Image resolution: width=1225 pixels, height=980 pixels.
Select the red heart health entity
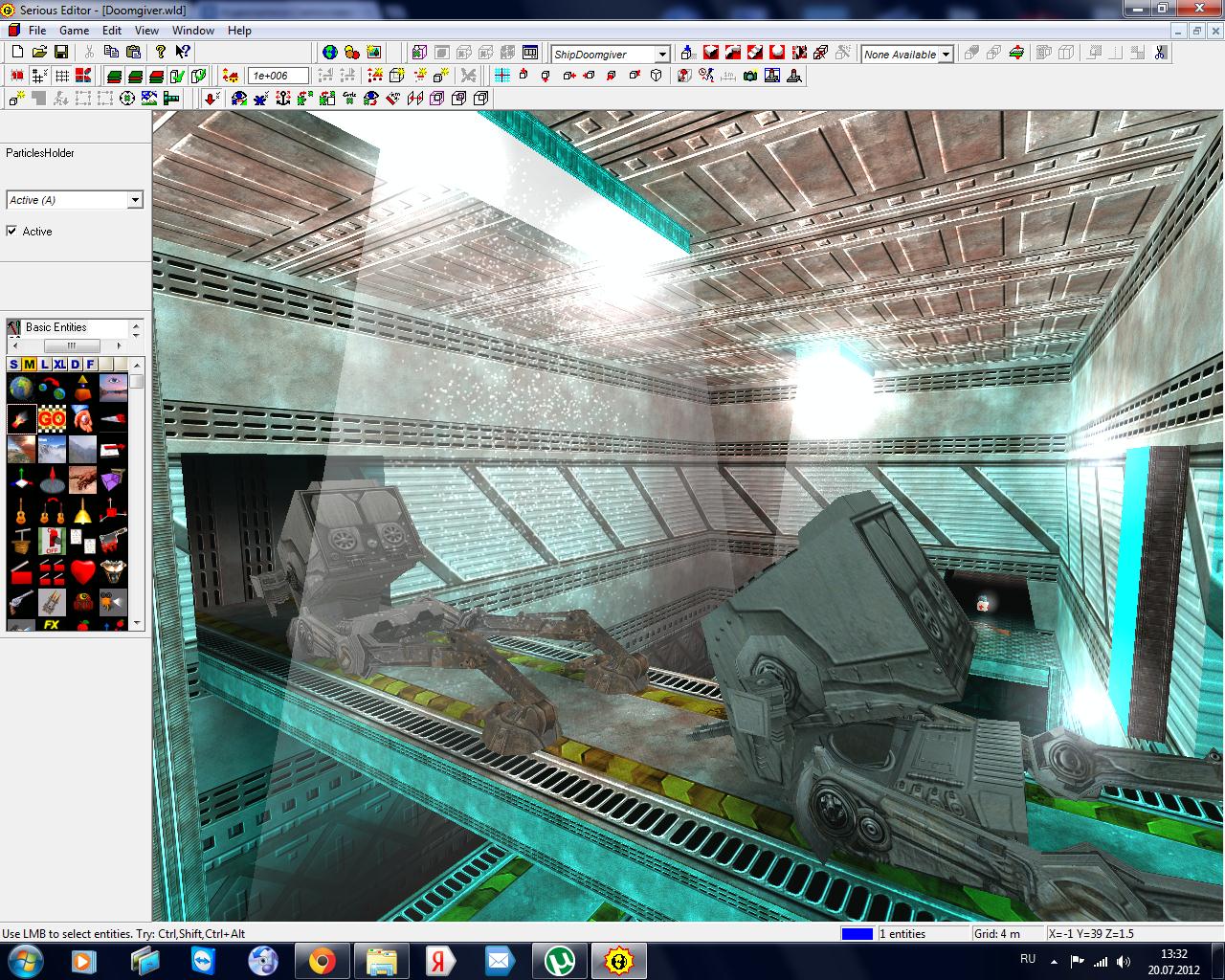coord(82,571)
